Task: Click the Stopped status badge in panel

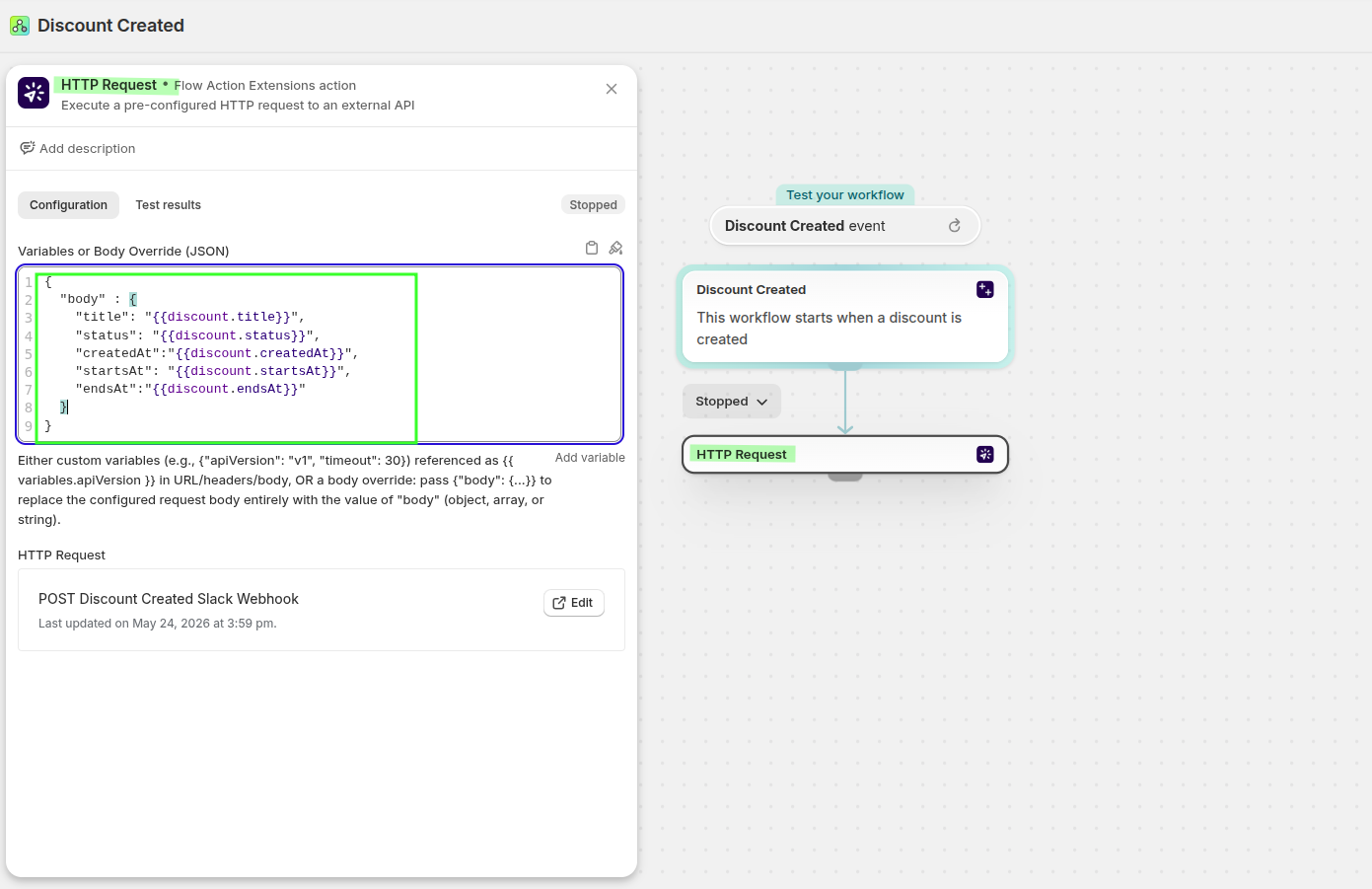Action: click(593, 205)
